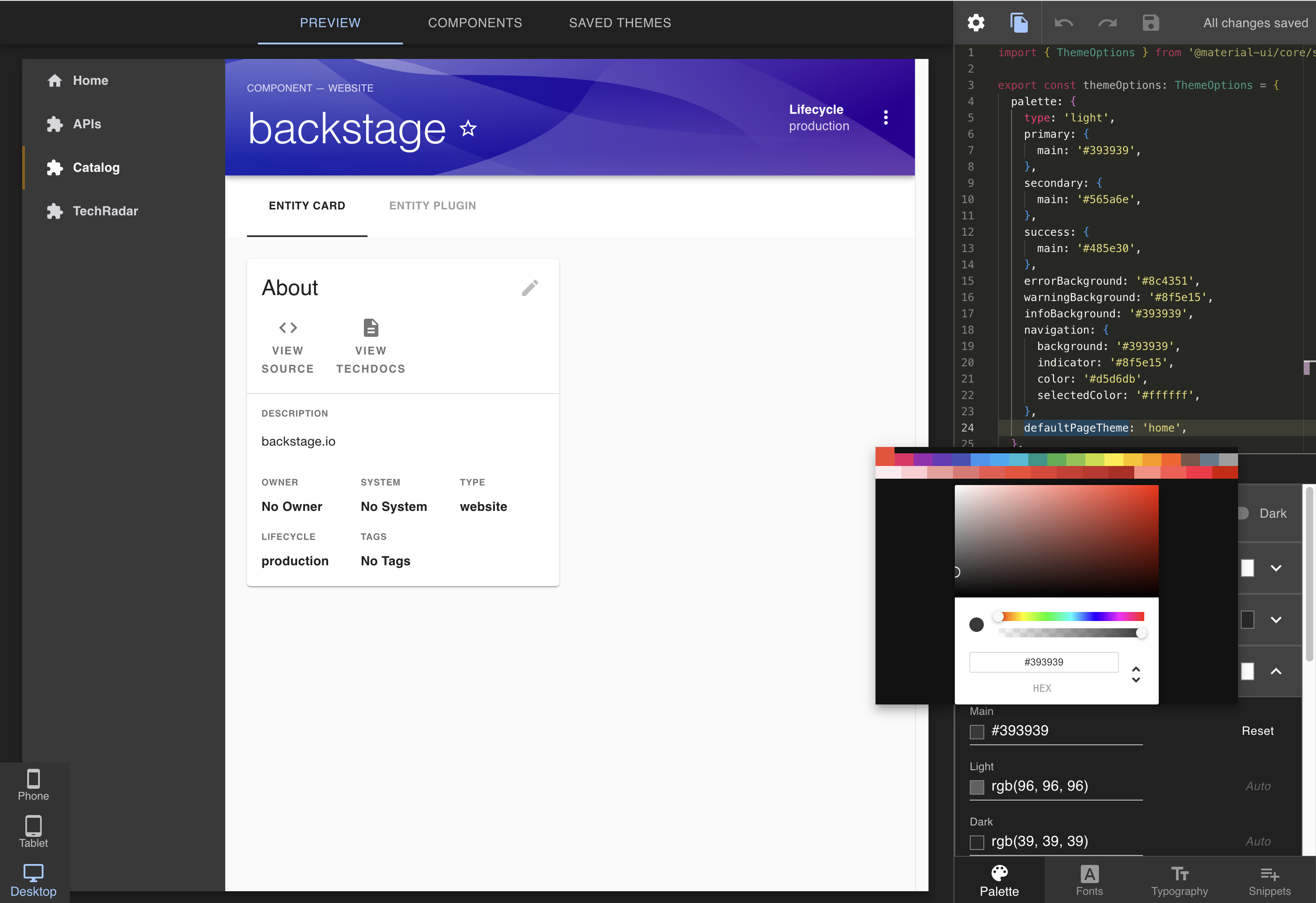Click the backstage.io description text
Image resolution: width=1316 pixels, height=903 pixels.
click(299, 442)
